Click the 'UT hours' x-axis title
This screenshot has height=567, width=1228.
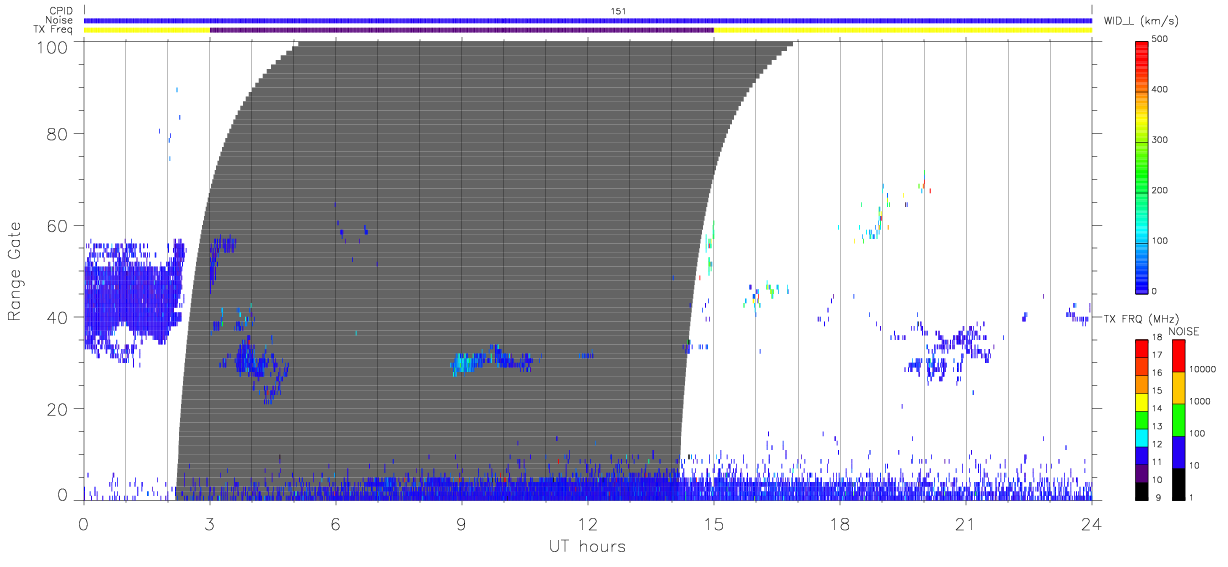coord(587,547)
